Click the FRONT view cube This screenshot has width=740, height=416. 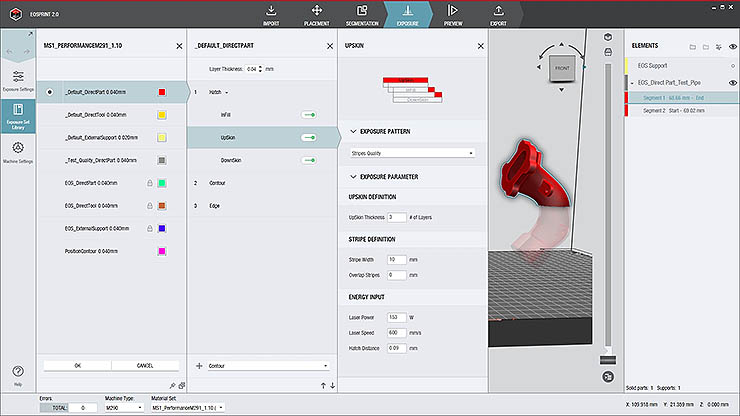[561, 67]
